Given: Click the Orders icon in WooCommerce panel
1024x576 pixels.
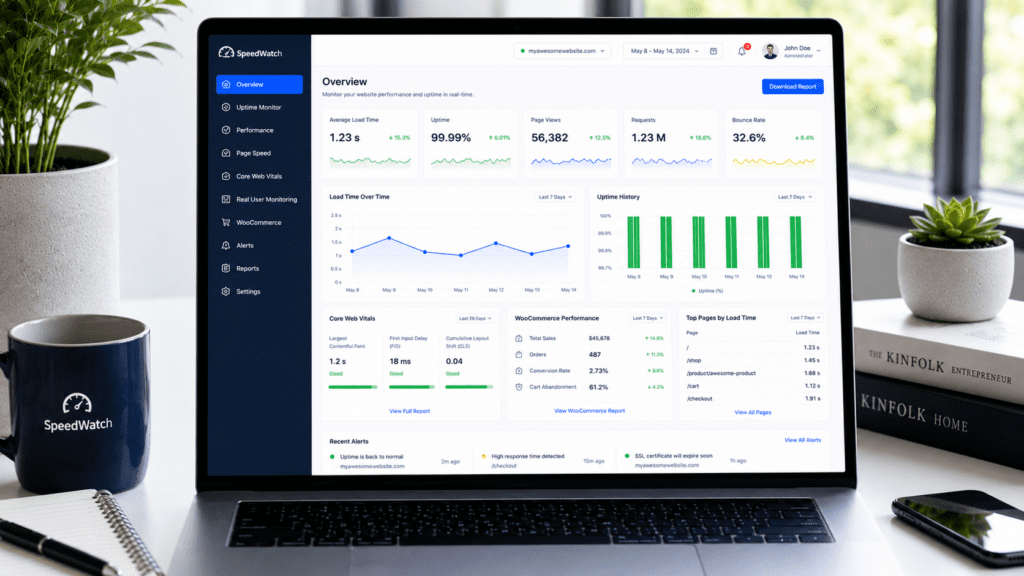Looking at the screenshot, I should (x=519, y=355).
